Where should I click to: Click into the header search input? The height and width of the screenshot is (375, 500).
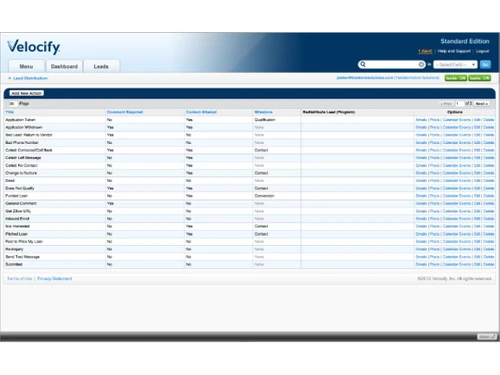coord(392,64)
